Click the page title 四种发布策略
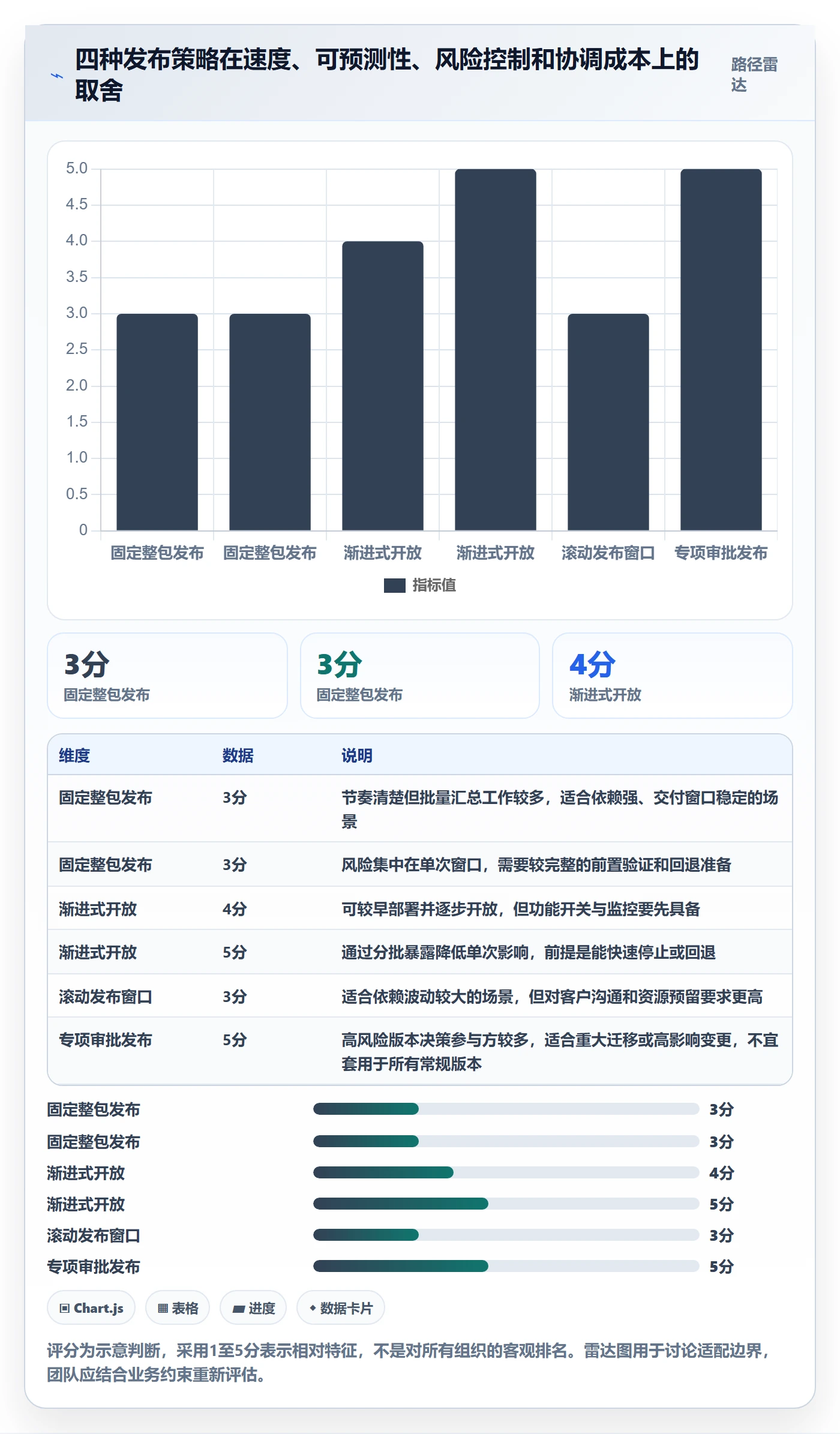Screen dimensions: 840x1434 (x=387, y=75)
